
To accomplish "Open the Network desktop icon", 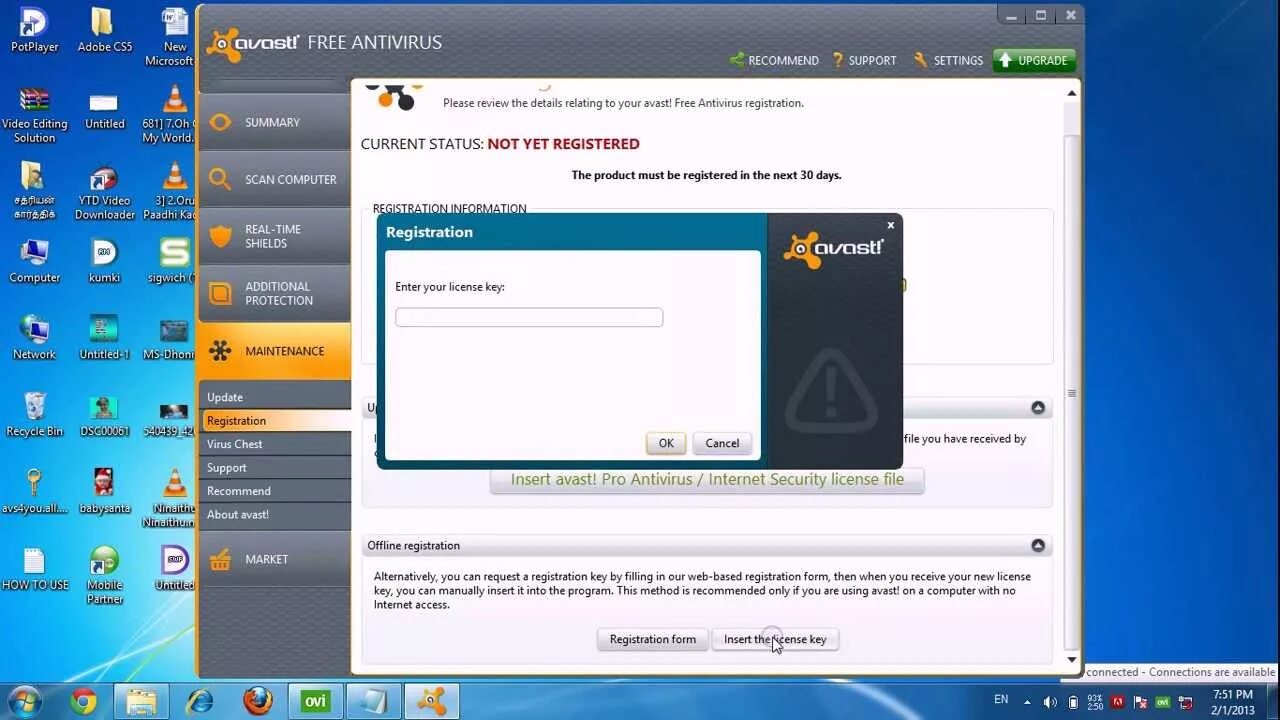I will point(35,337).
